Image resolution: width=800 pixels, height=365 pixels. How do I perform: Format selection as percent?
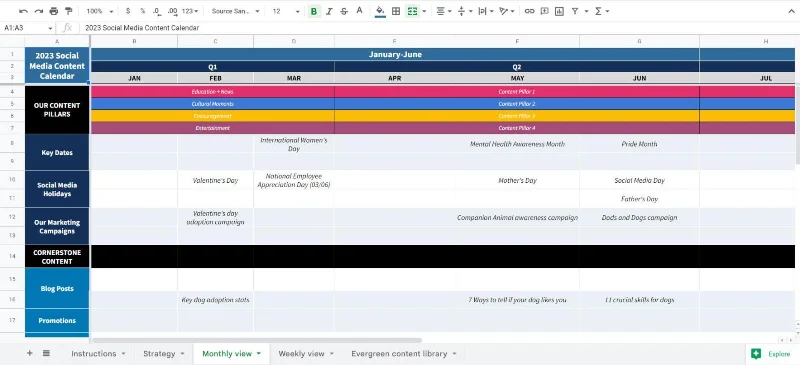pyautogui.click(x=142, y=11)
